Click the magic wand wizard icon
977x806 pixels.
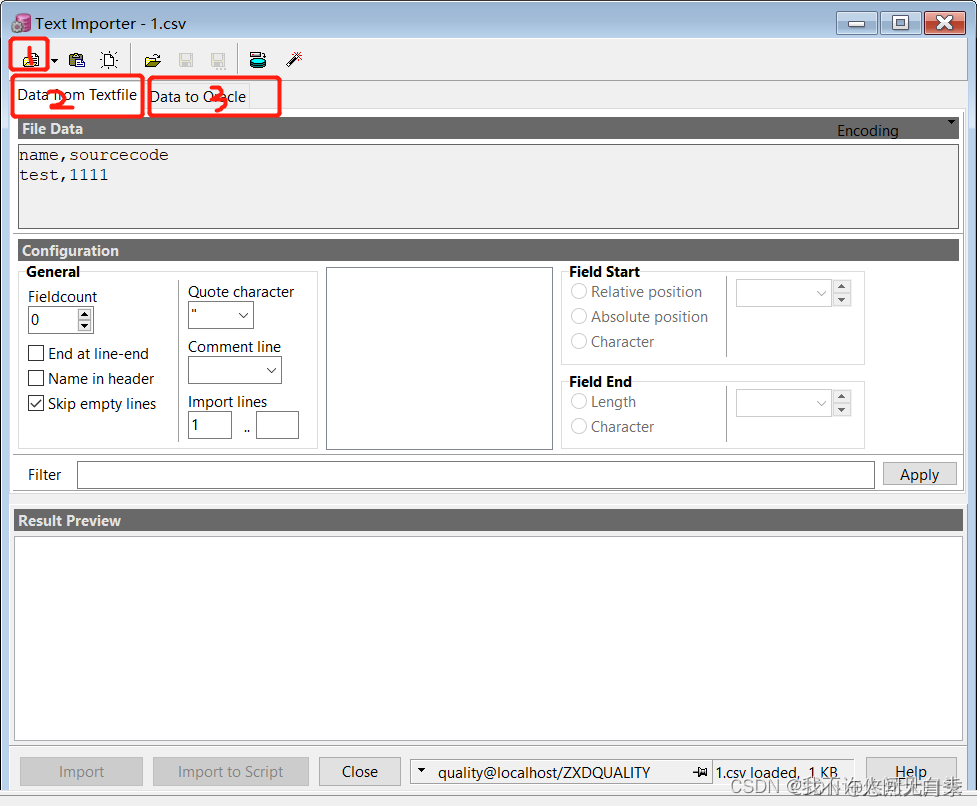(294, 59)
